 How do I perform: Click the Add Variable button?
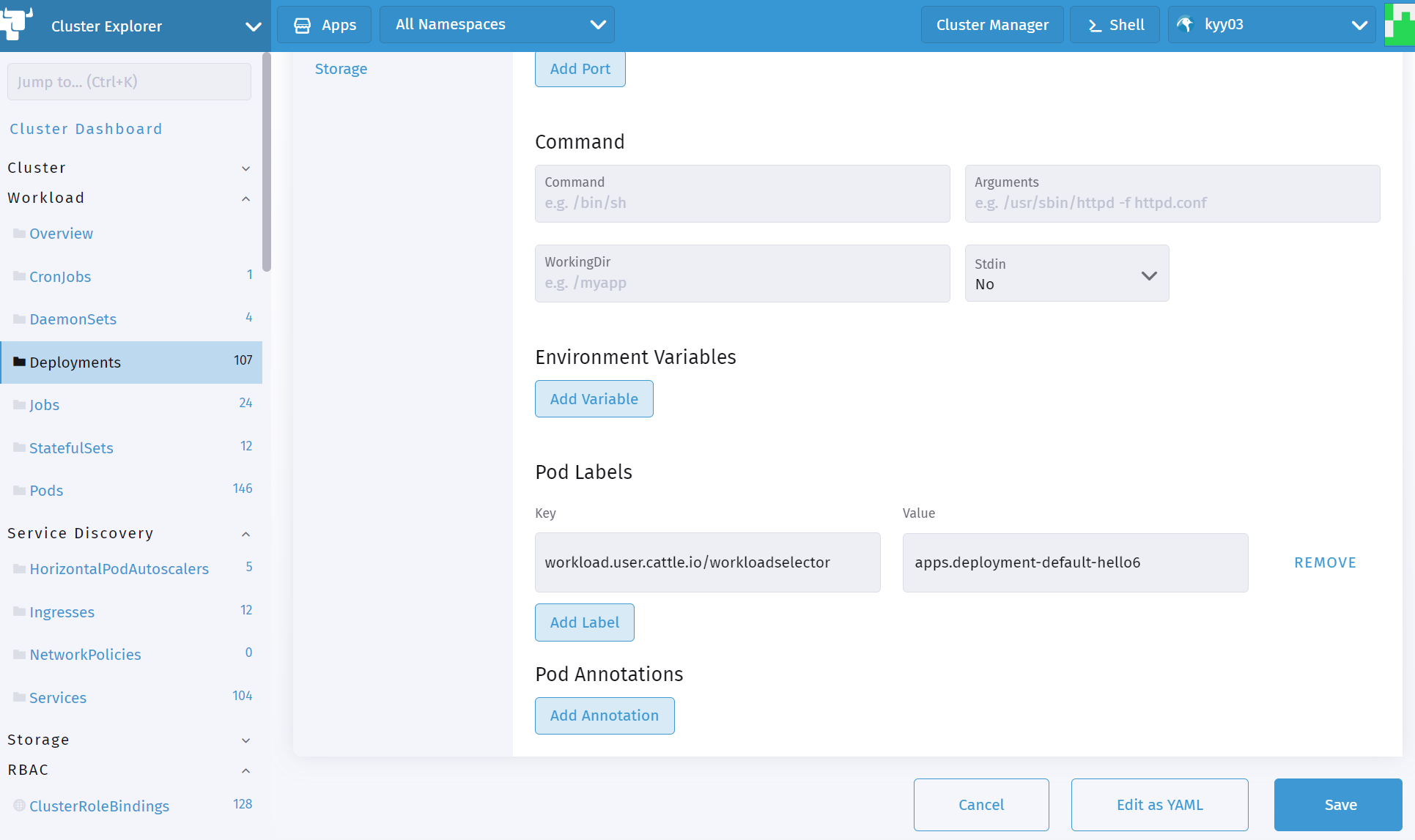coord(594,399)
